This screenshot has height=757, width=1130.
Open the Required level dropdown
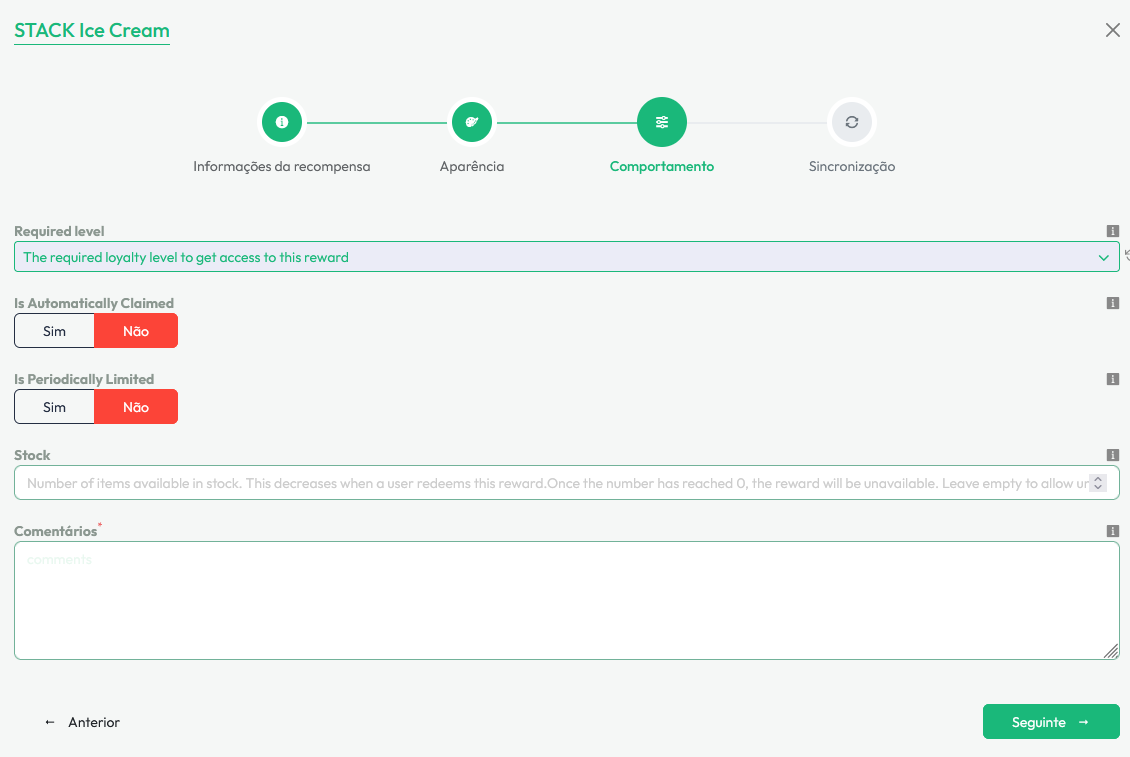coord(566,257)
